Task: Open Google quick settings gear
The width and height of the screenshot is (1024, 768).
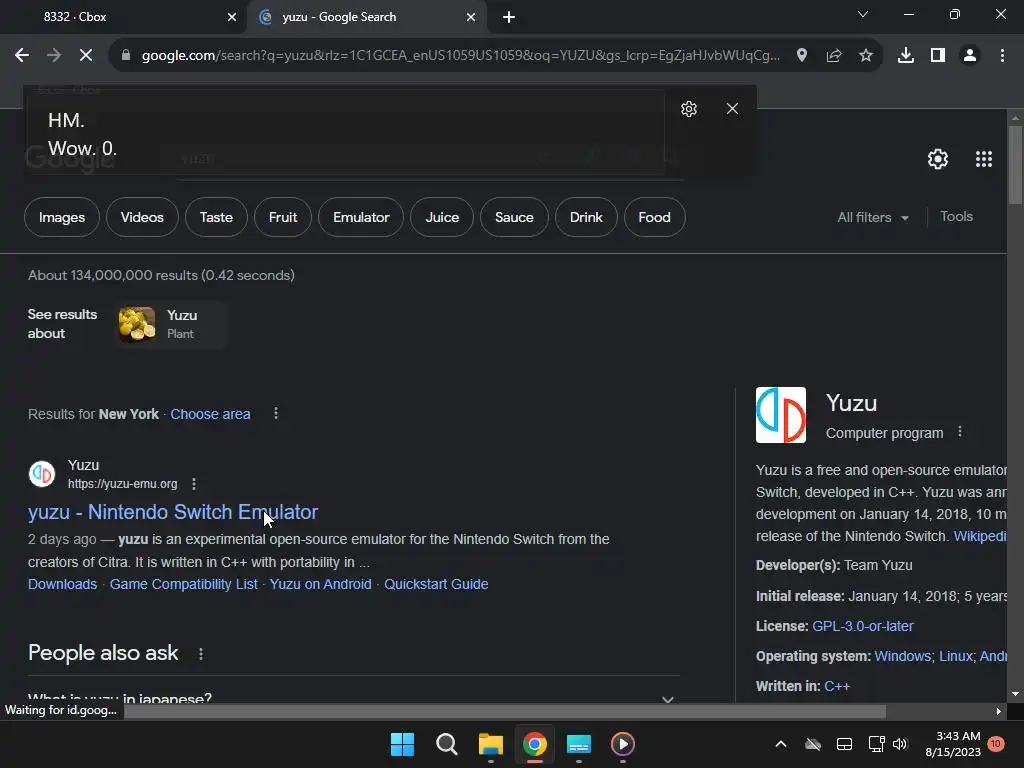Action: click(938, 159)
